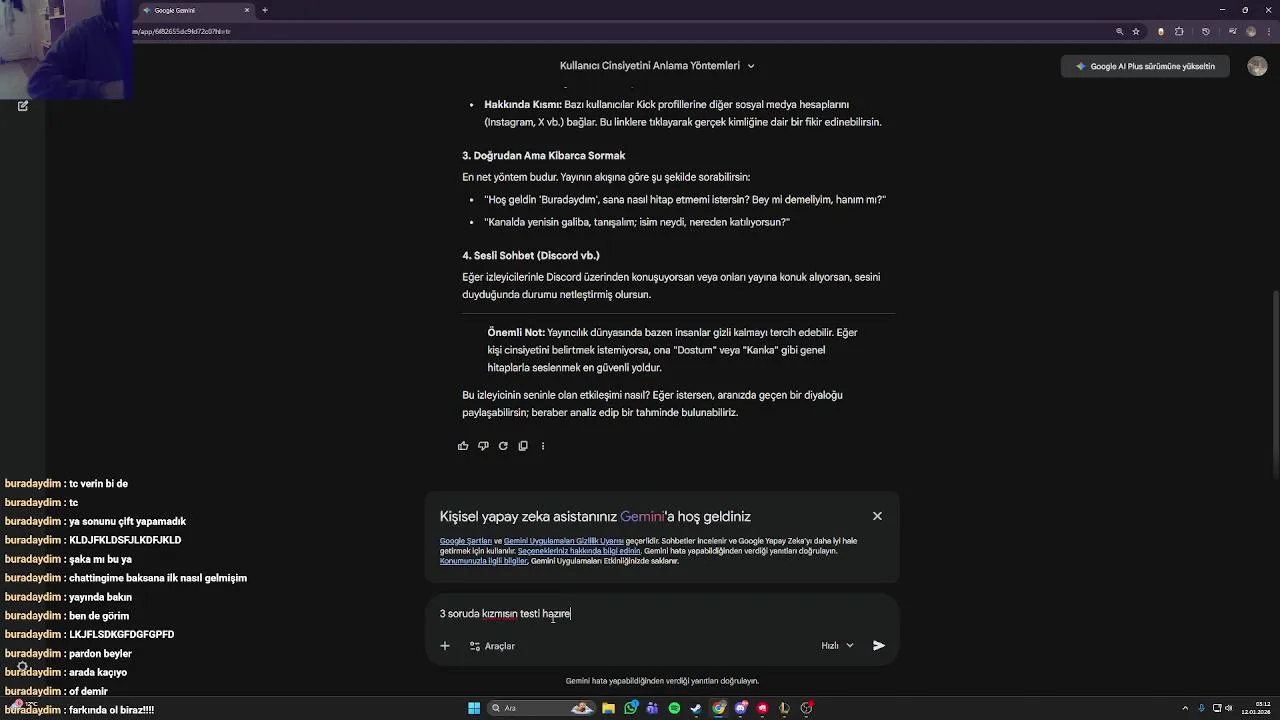Open Gemini Uygulamaları Gizlilik Uyarısı link

(563, 541)
